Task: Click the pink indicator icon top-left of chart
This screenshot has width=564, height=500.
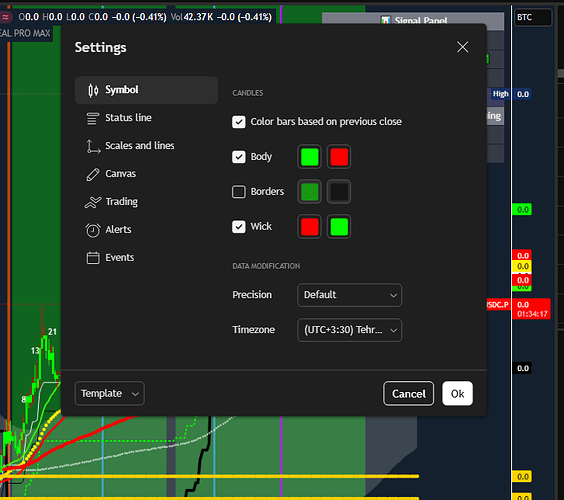Action: click(x=6, y=17)
